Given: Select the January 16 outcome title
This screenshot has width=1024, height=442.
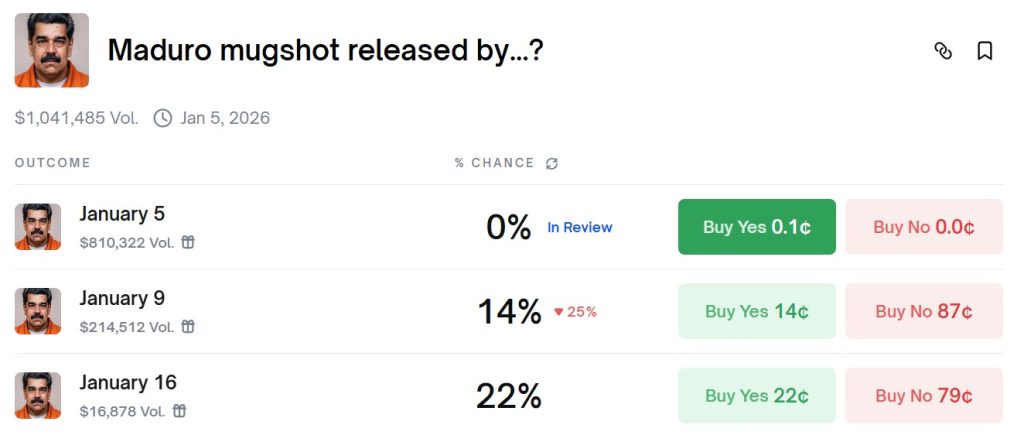Looking at the screenshot, I should pos(128,383).
